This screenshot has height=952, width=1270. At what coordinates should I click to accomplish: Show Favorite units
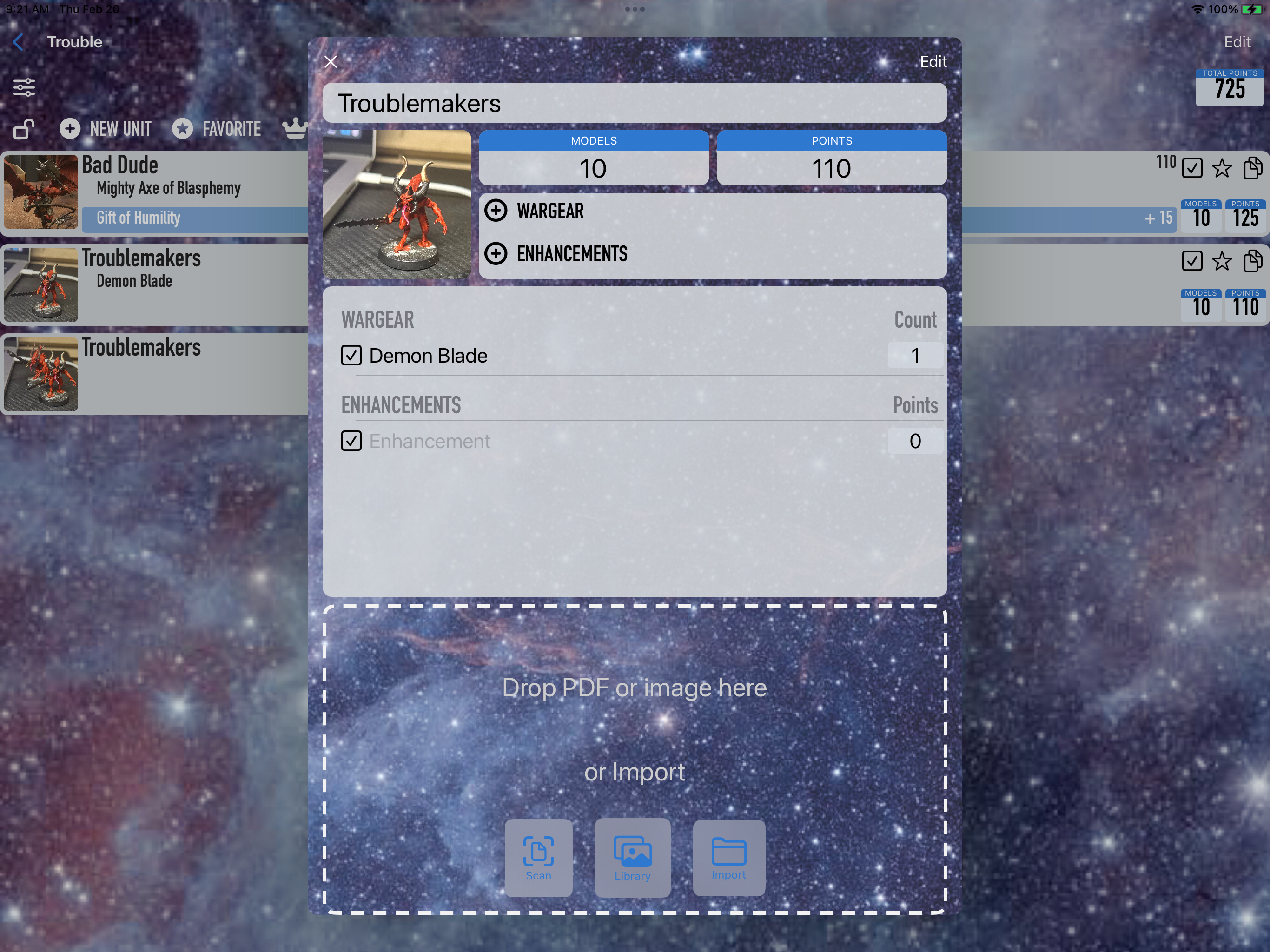[217, 129]
